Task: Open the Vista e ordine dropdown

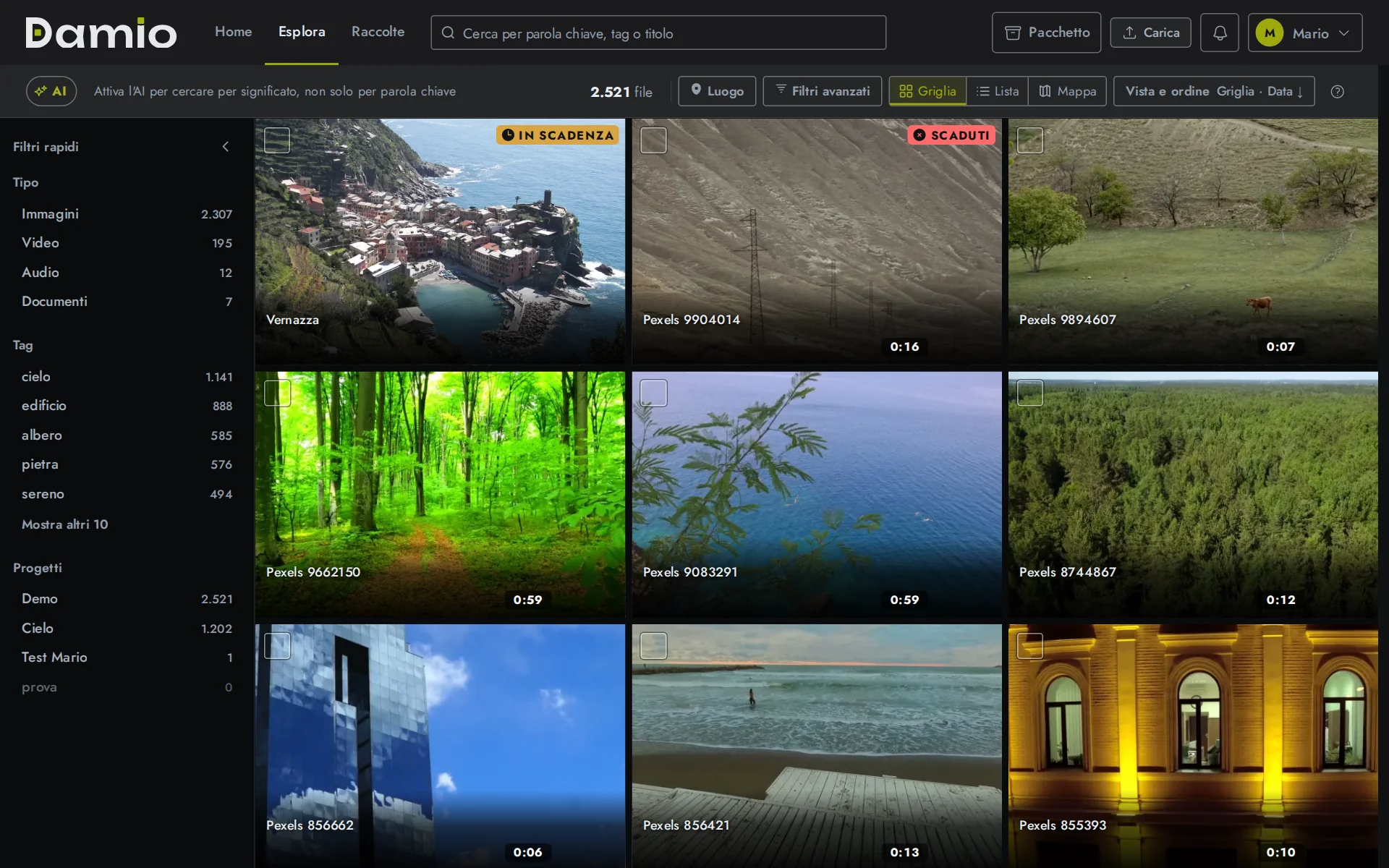Action: point(1214,92)
